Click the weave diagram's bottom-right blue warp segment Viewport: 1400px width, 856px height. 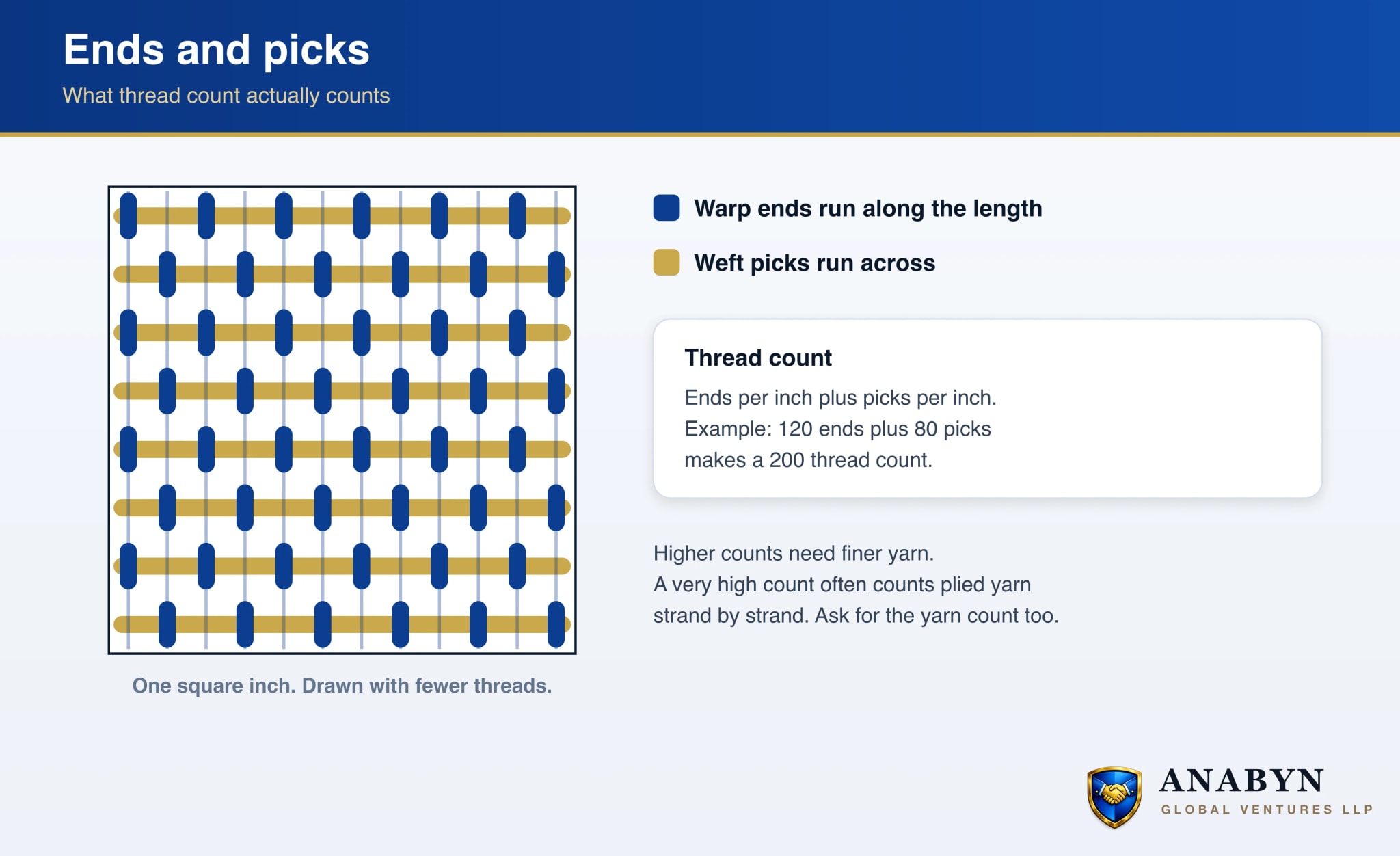coord(556,624)
